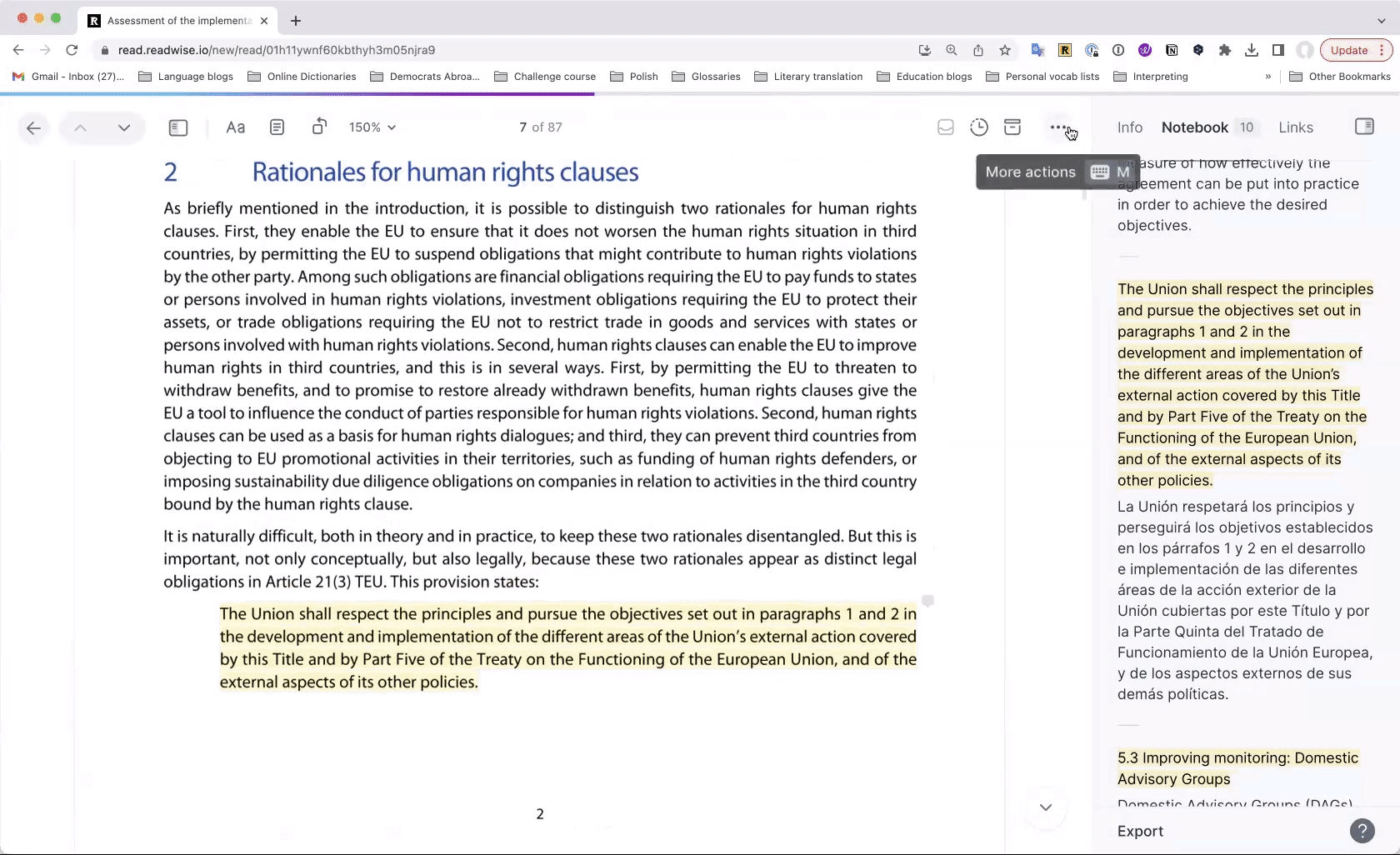Click the page number 7 field
The height and width of the screenshot is (855, 1400).
click(x=523, y=127)
